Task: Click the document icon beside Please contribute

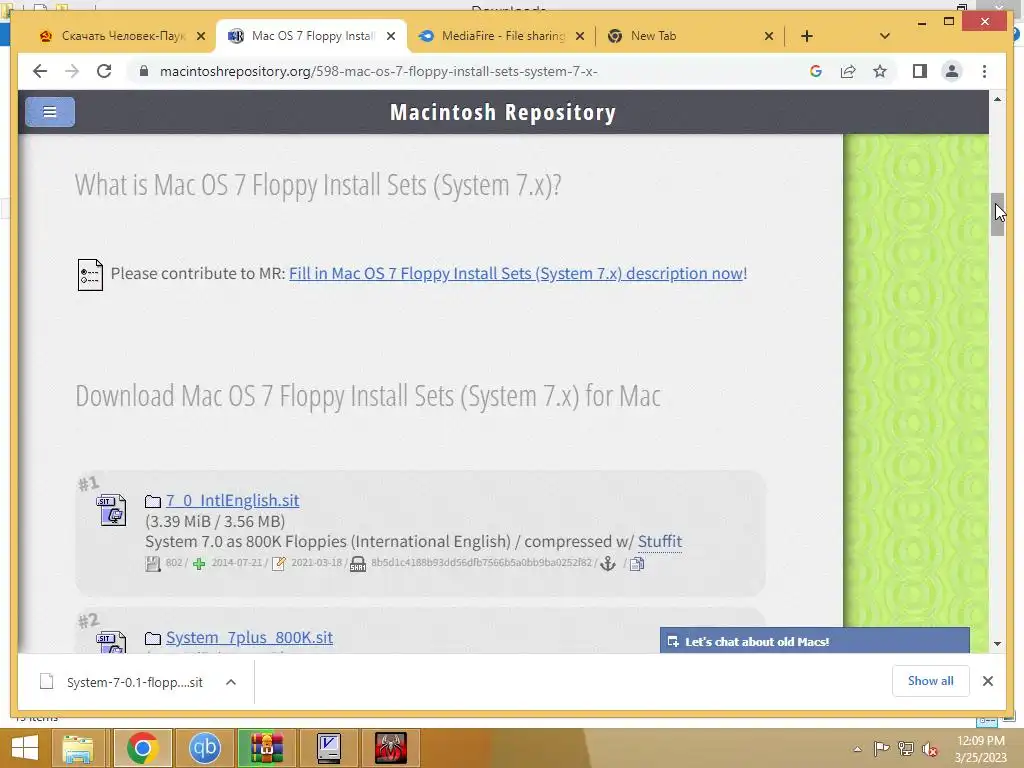Action: click(90, 274)
